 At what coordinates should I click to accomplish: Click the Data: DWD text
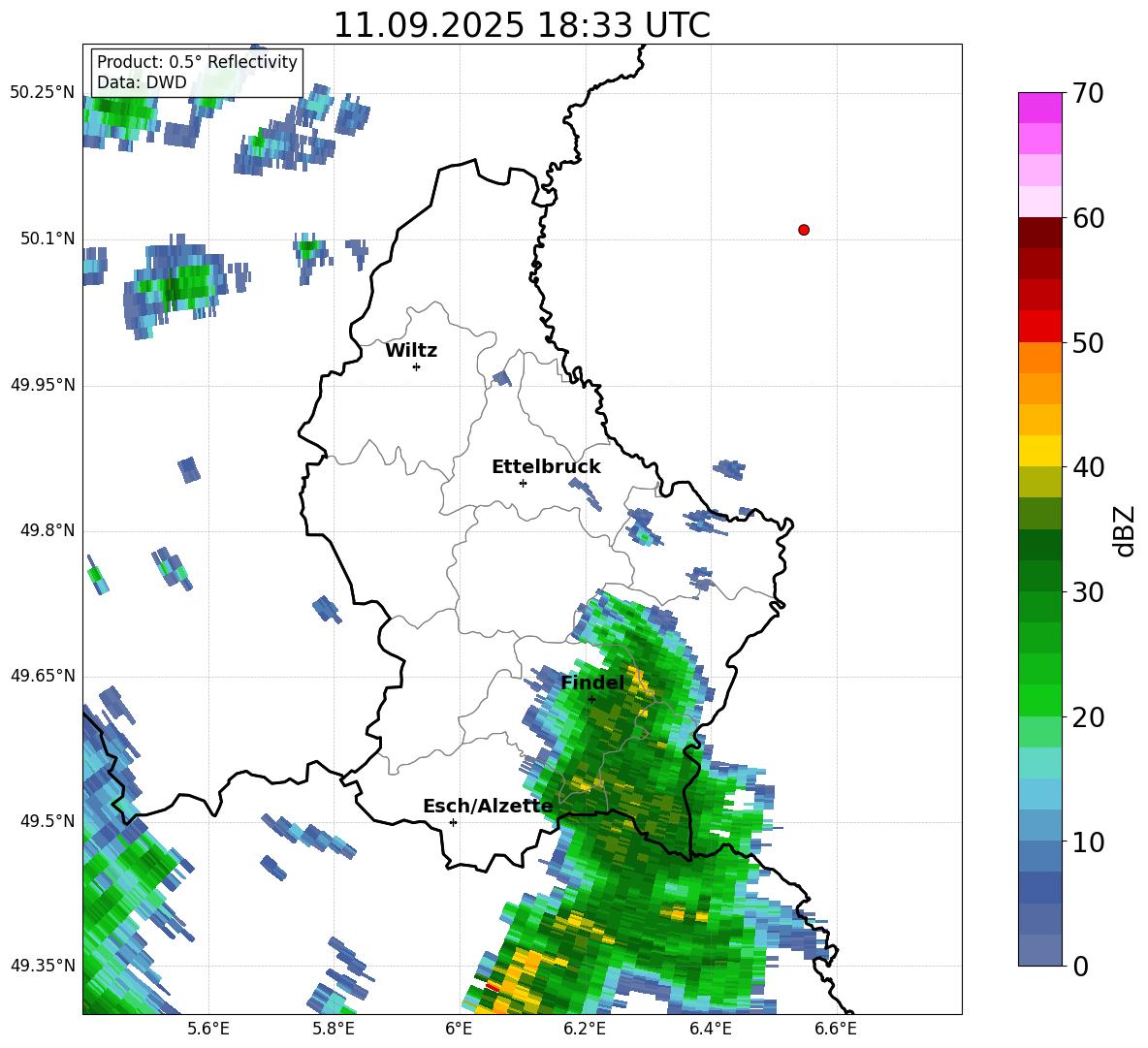pyautogui.click(x=142, y=82)
